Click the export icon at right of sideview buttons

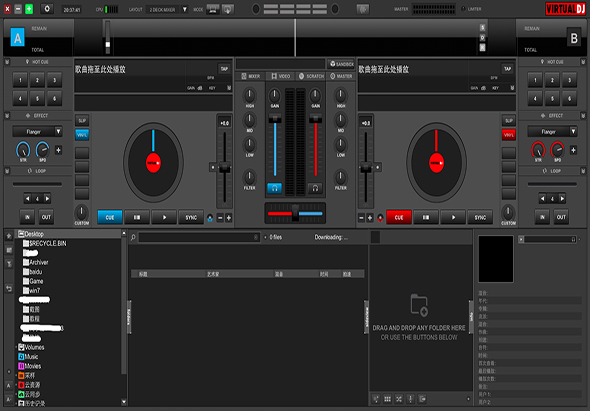point(422,399)
